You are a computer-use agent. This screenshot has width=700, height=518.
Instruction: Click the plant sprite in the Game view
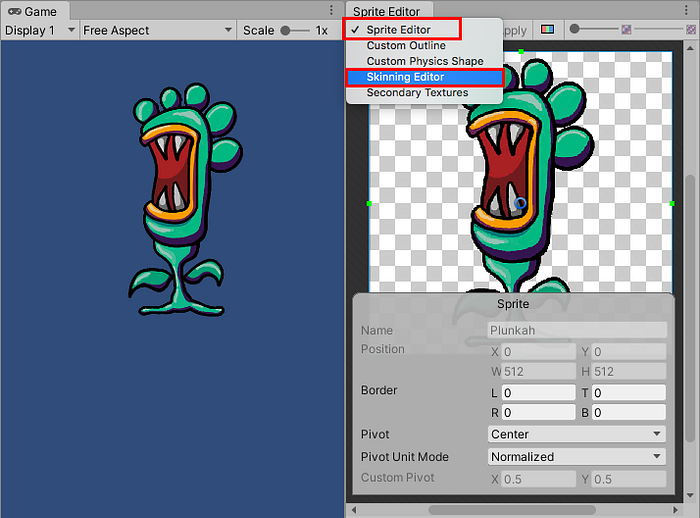tap(186, 200)
